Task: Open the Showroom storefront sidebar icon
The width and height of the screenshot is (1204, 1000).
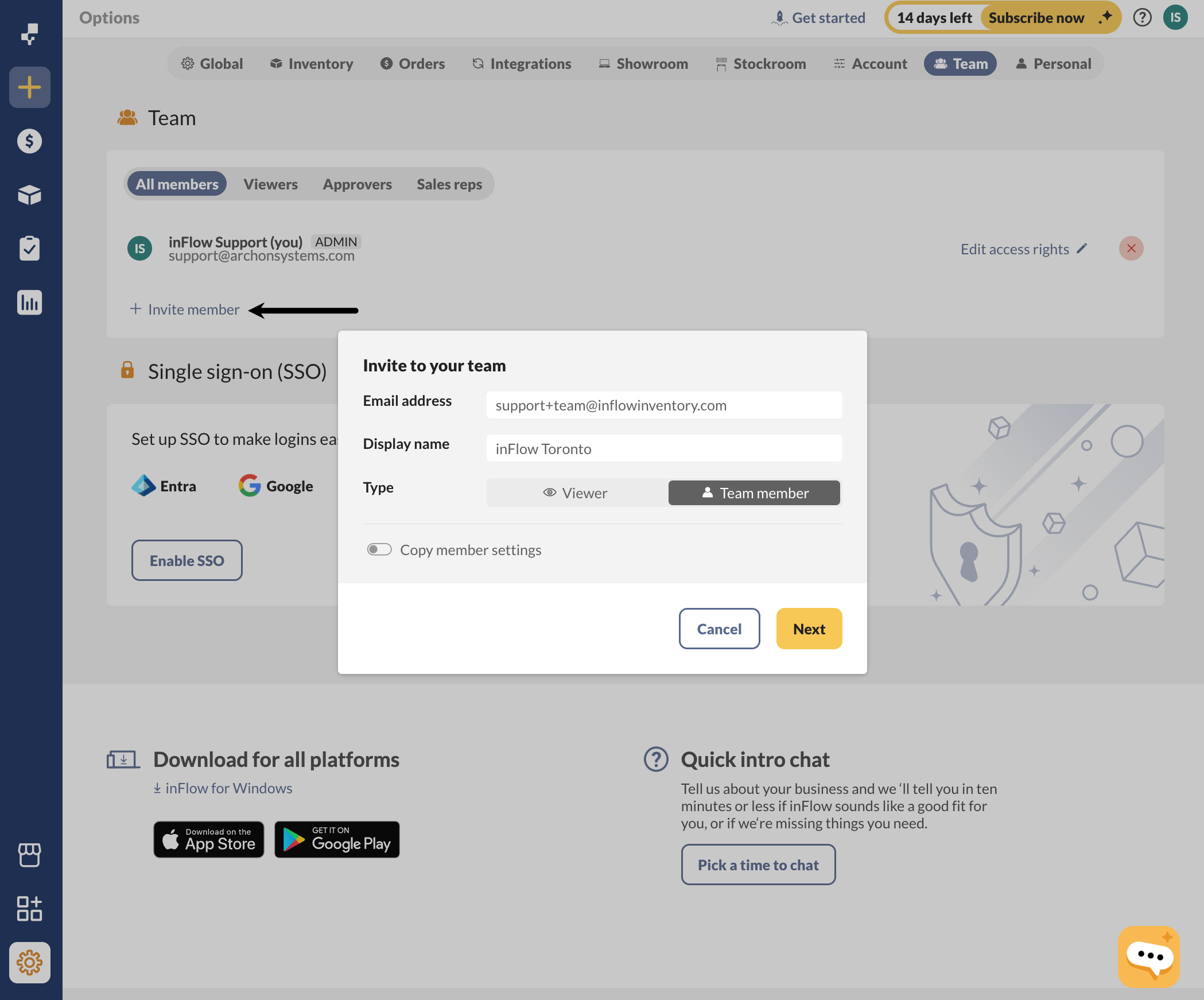Action: coord(29,855)
